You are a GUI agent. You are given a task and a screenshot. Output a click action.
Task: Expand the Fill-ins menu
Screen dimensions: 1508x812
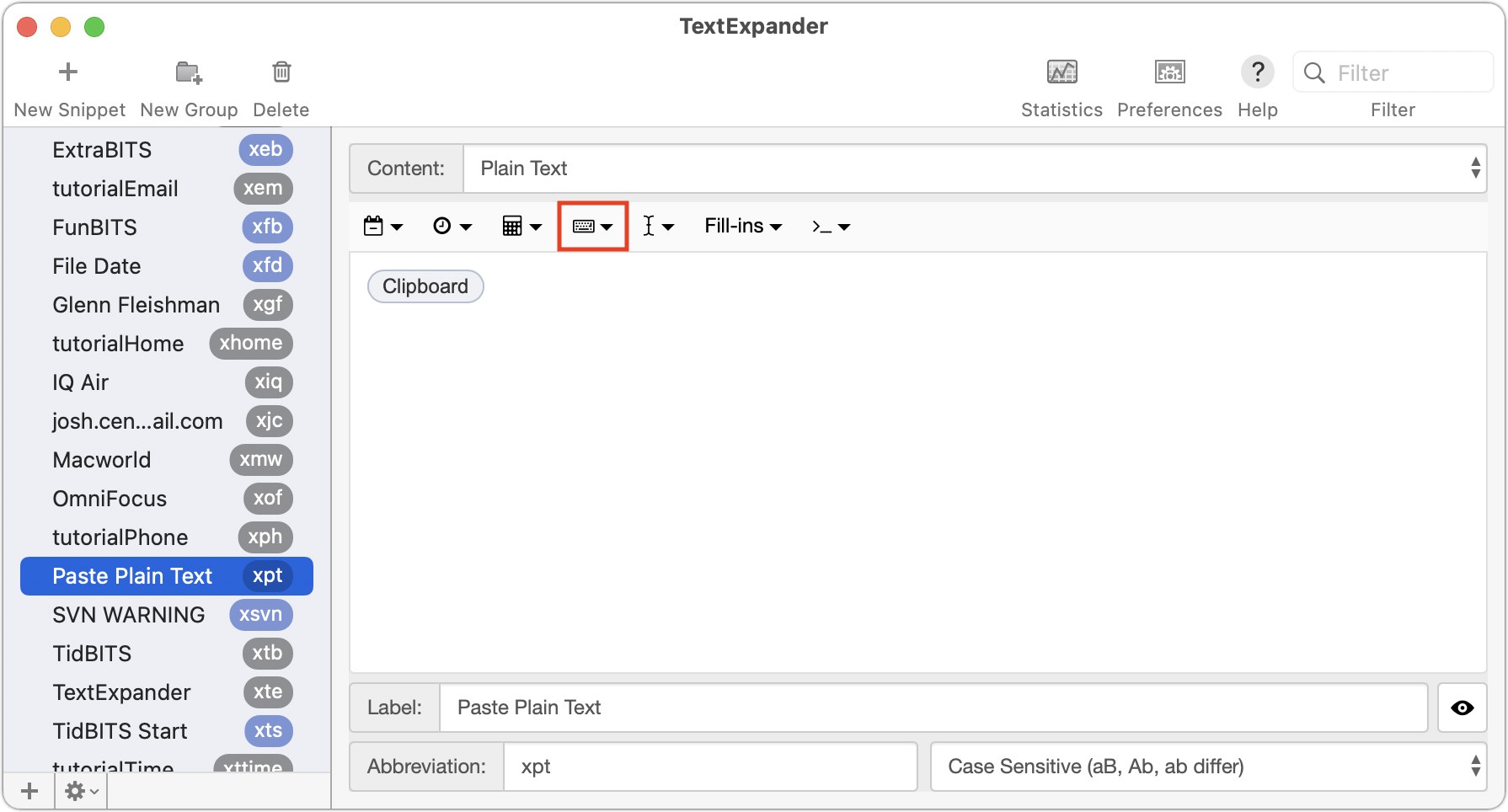pyautogui.click(x=743, y=226)
